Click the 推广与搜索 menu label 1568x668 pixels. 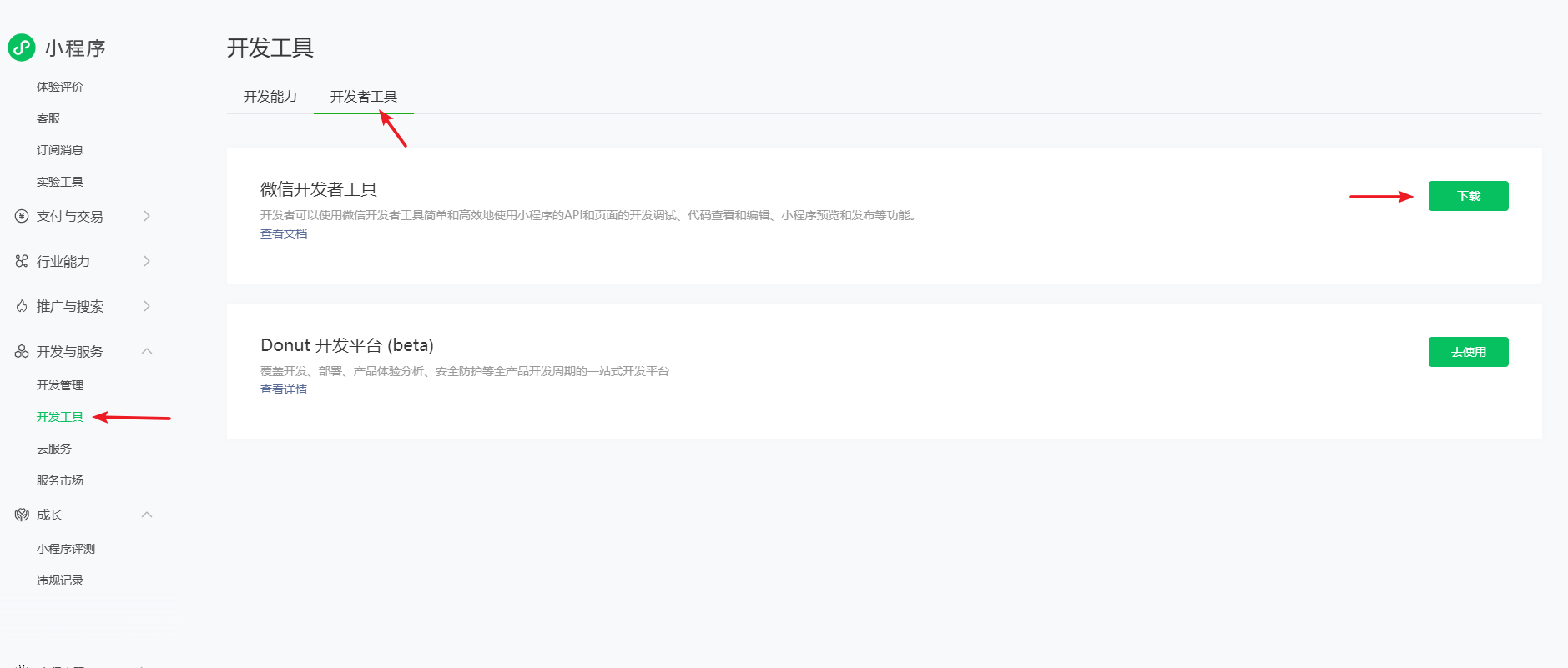click(x=70, y=306)
